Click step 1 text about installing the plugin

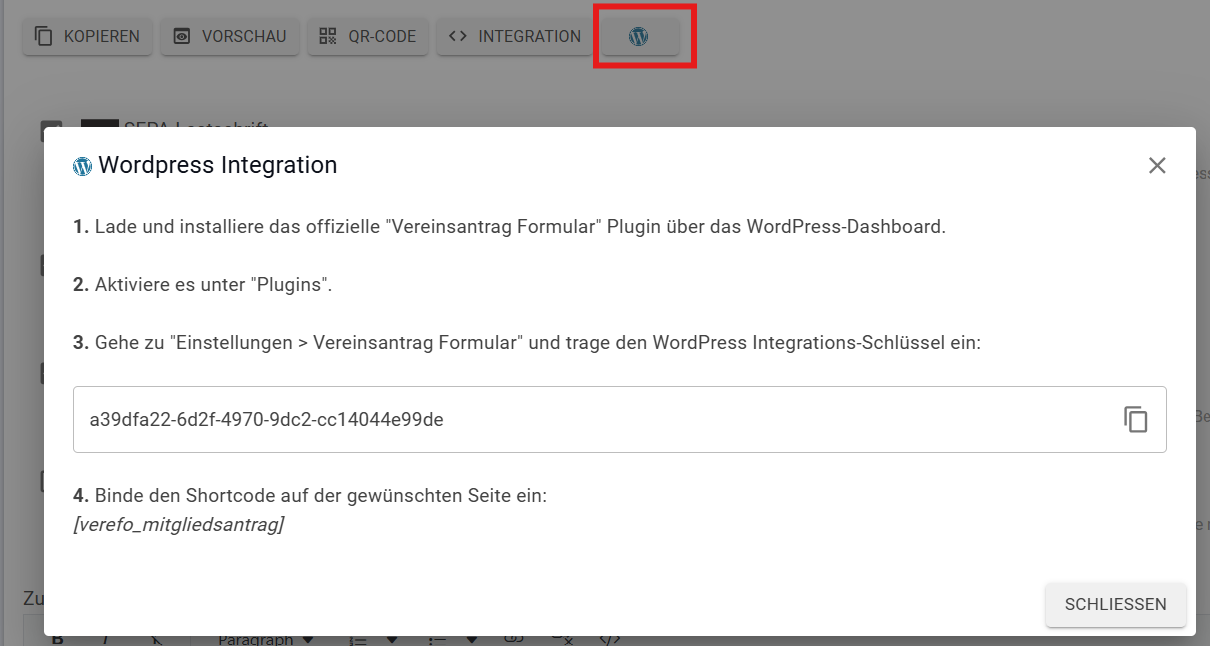(x=509, y=227)
